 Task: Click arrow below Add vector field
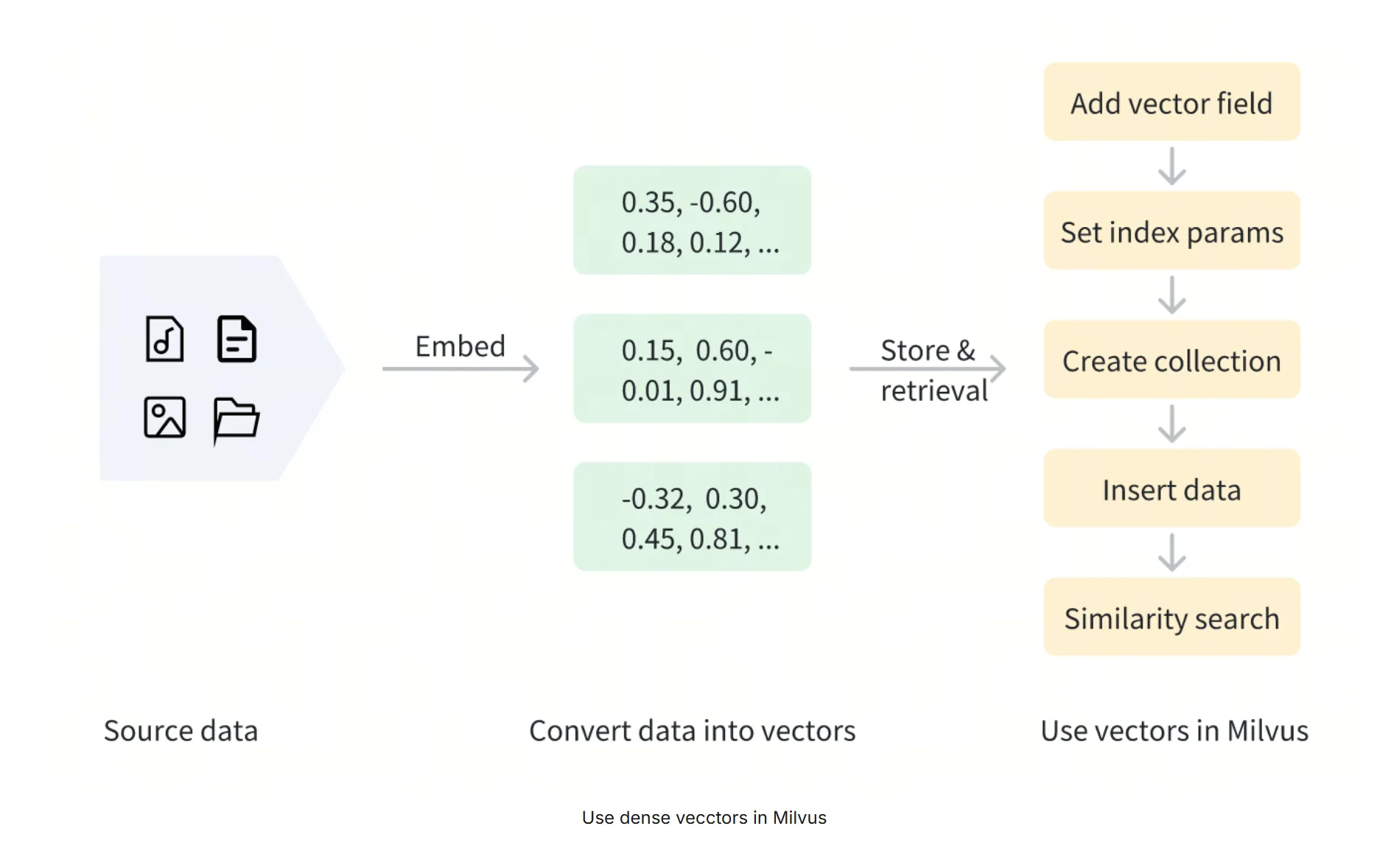(1171, 167)
